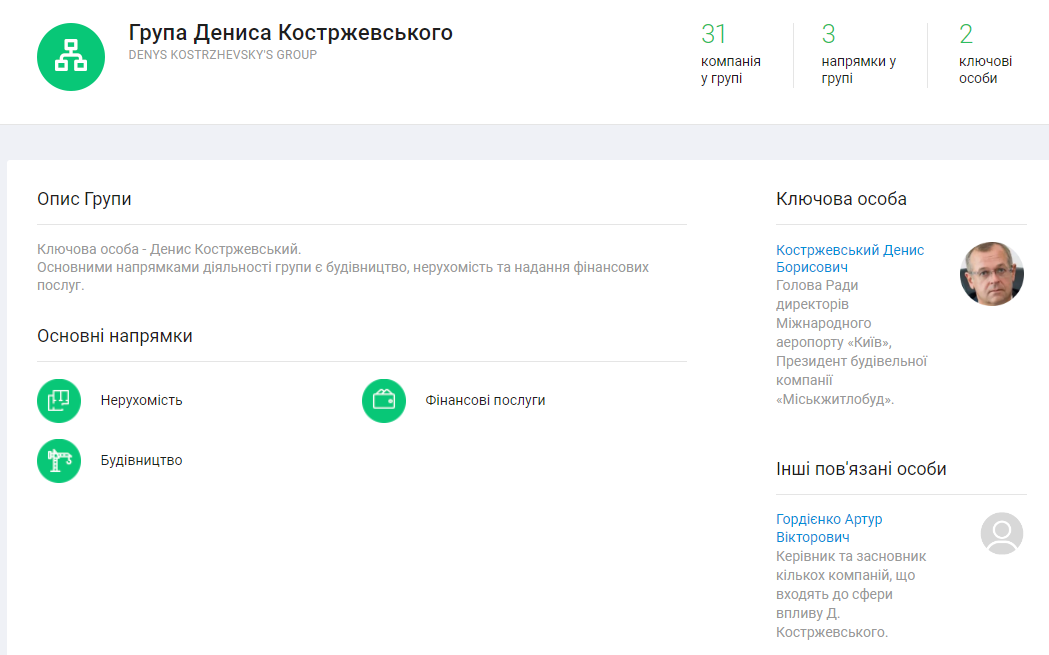This screenshot has height=655, width=1049.
Task: Click the DENYS KOSTRZHEVSKY'S GROUP subtitle
Action: (x=222, y=56)
